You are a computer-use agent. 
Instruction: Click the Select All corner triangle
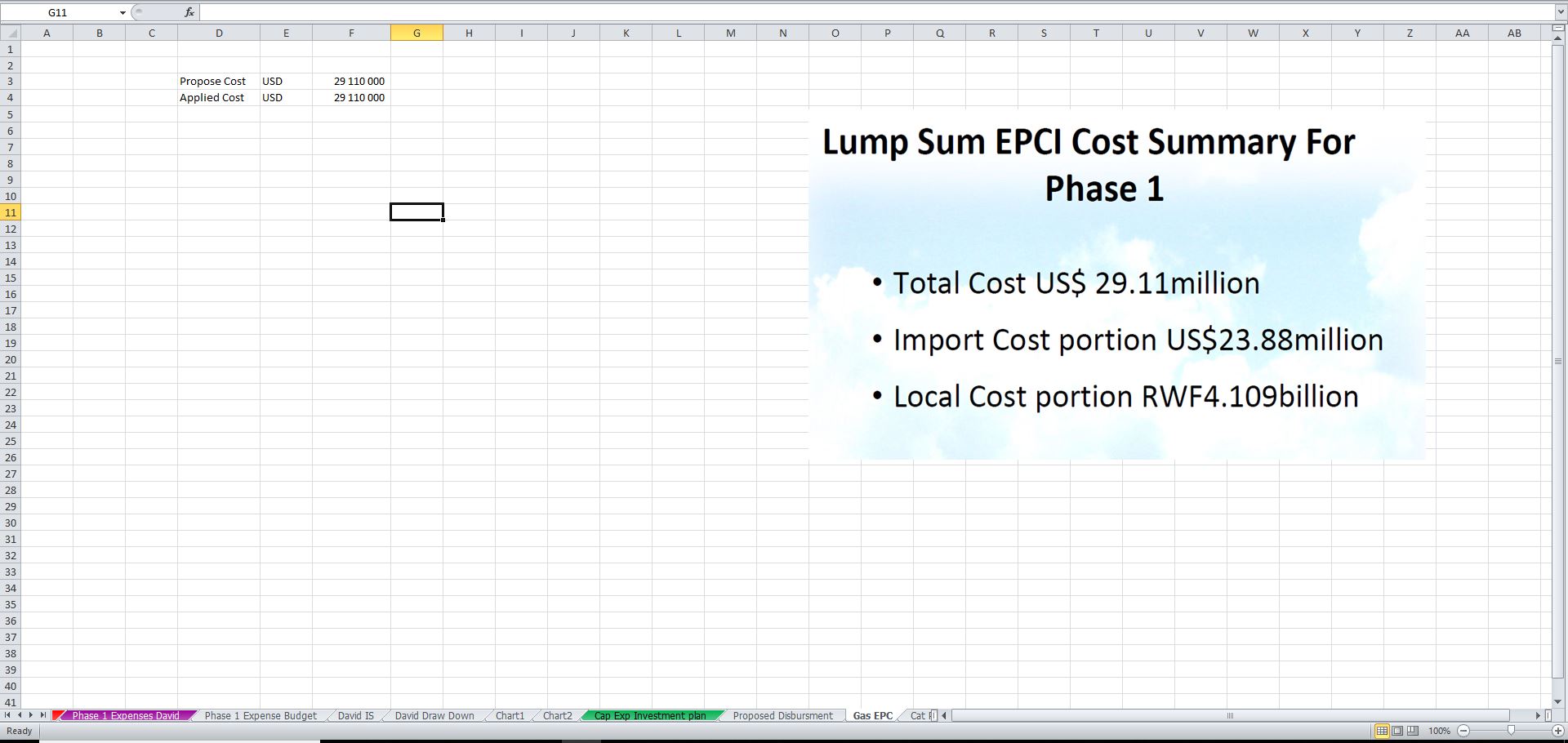[x=11, y=33]
